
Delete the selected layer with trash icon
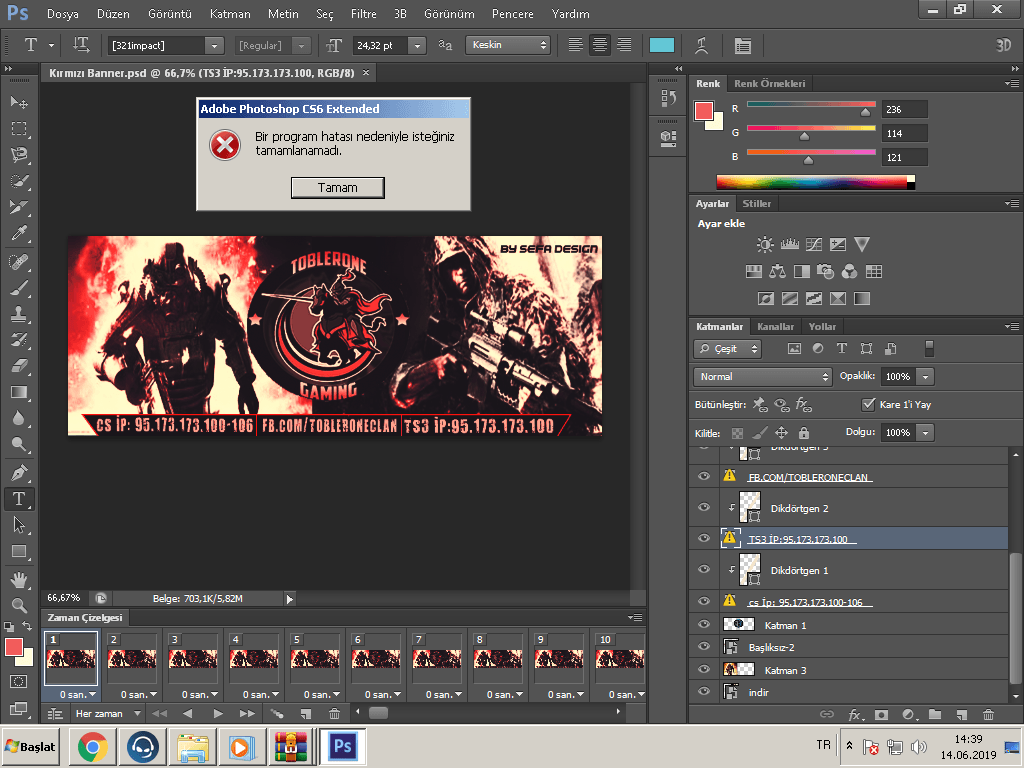point(989,714)
